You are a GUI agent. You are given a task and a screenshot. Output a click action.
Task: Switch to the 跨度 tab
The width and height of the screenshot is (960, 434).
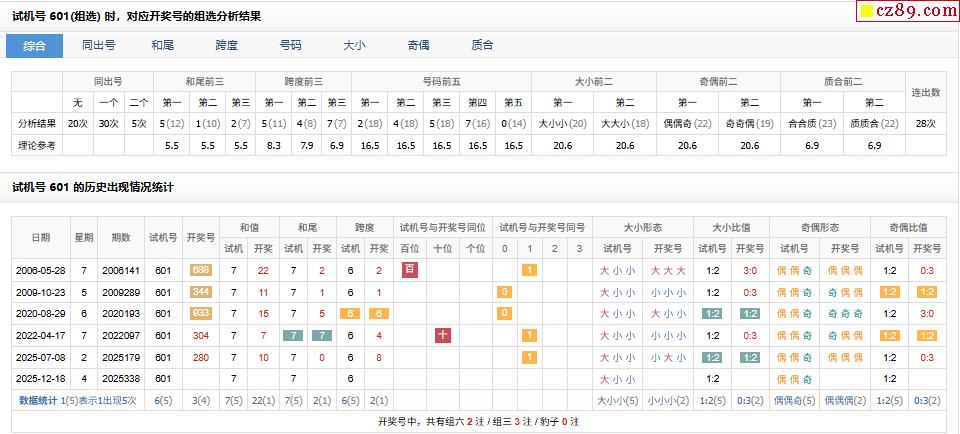(227, 45)
